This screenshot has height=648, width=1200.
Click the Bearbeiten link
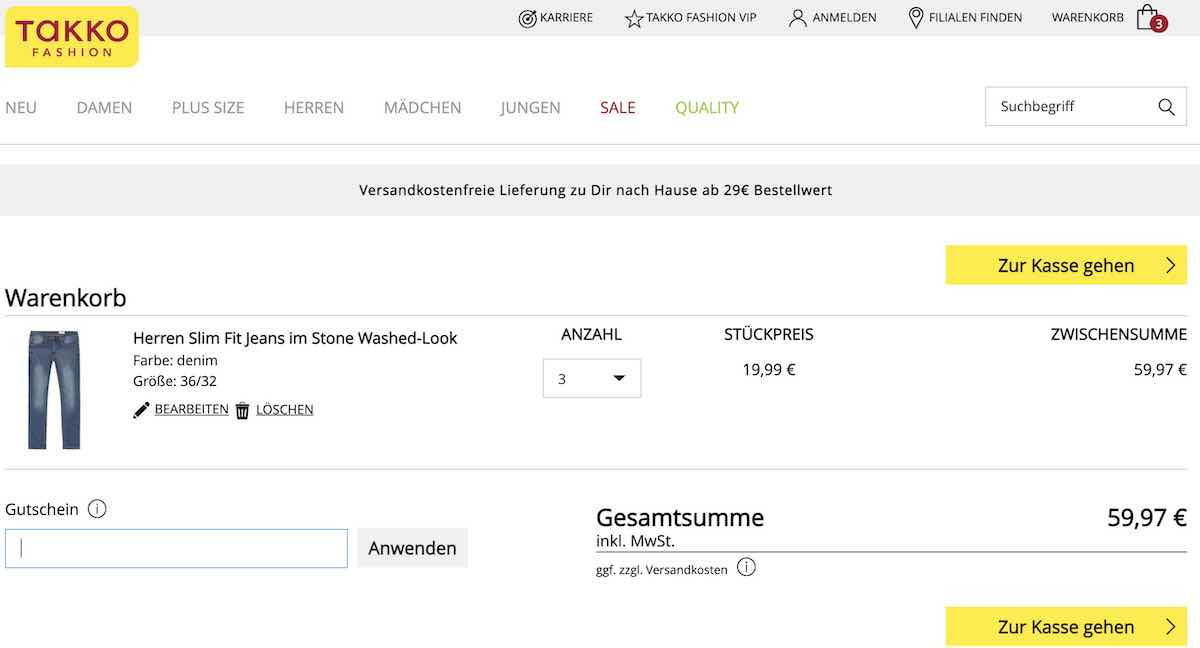pyautogui.click(x=192, y=408)
